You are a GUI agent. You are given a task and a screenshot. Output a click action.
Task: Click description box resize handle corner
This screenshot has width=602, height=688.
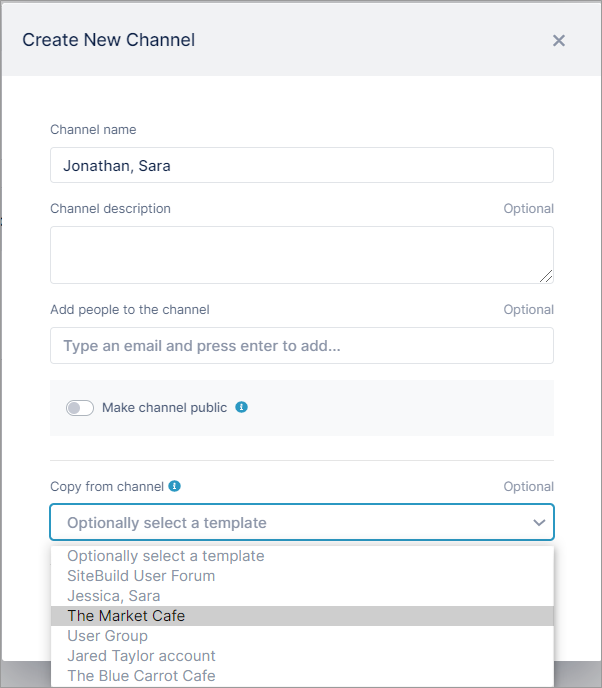pyautogui.click(x=546, y=276)
